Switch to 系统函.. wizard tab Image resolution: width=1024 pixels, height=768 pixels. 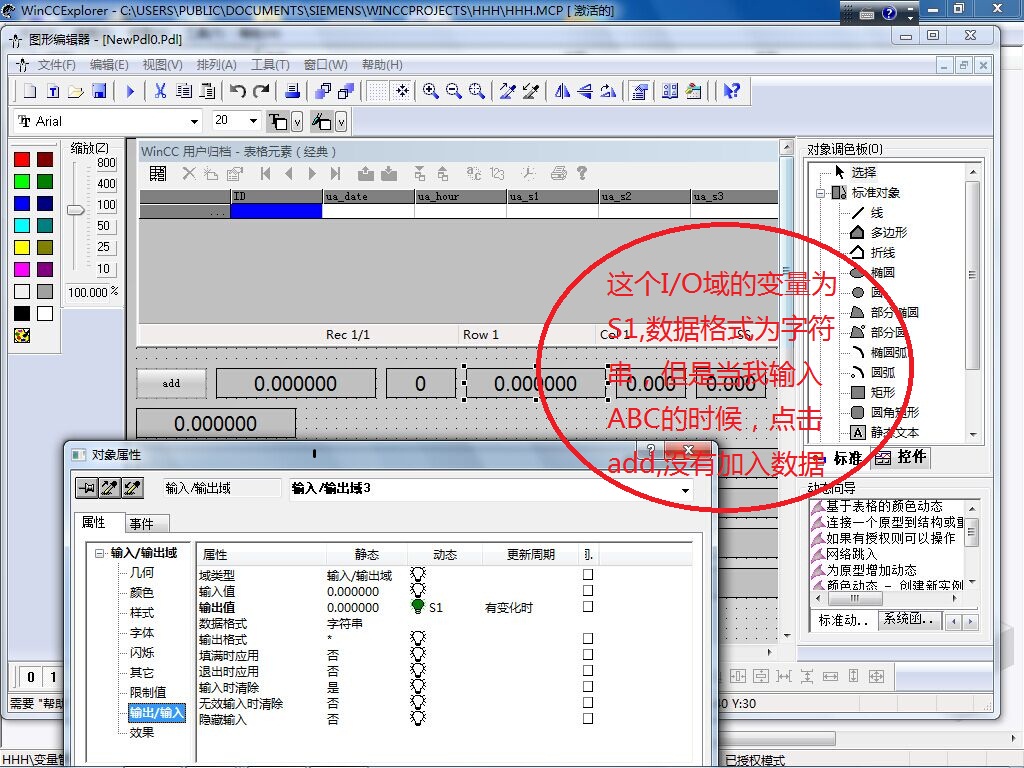pyautogui.click(x=910, y=620)
